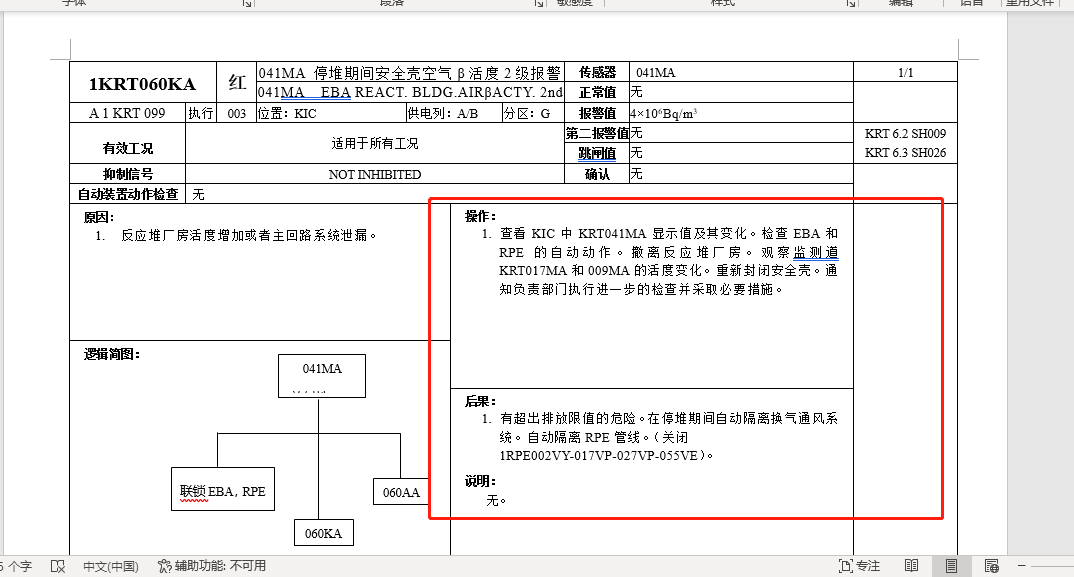This screenshot has width=1074, height=577.
Task: Switch to Web Layout view
Action: (991, 566)
